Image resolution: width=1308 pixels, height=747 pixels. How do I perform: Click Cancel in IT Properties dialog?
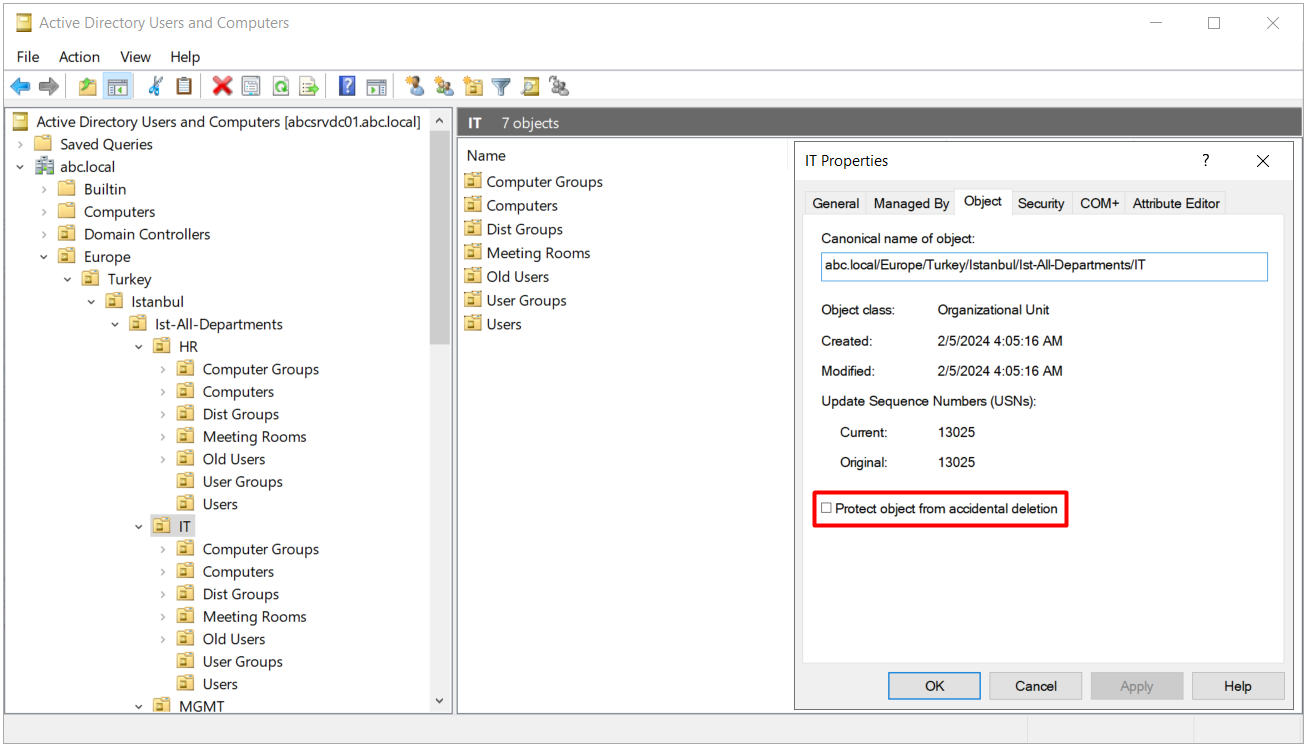[x=1036, y=686]
